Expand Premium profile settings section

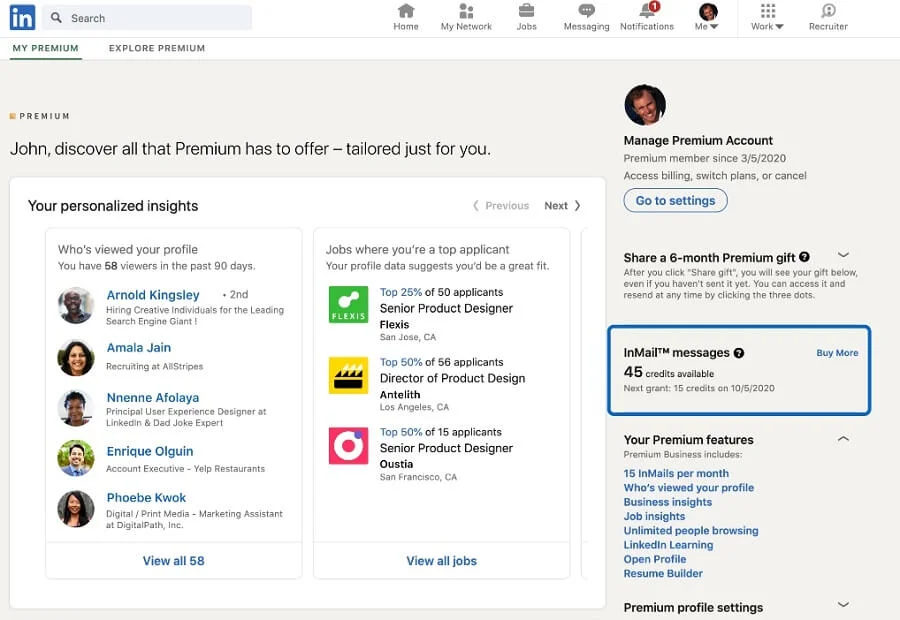pos(843,605)
